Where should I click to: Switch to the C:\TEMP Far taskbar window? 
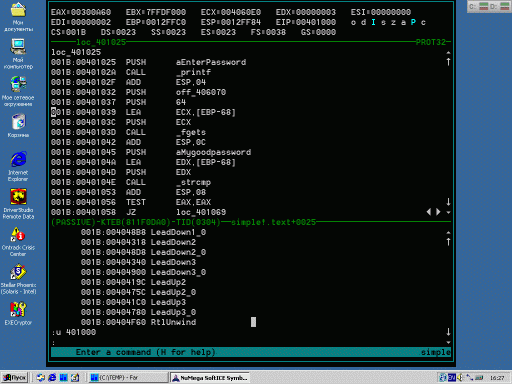click(x=128, y=378)
